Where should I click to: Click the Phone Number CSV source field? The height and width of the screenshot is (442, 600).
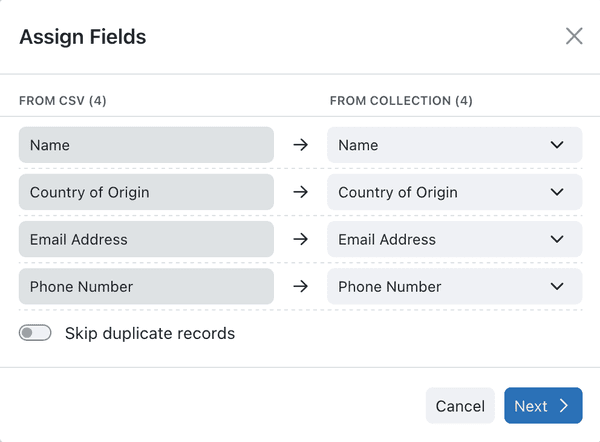[x=146, y=286]
